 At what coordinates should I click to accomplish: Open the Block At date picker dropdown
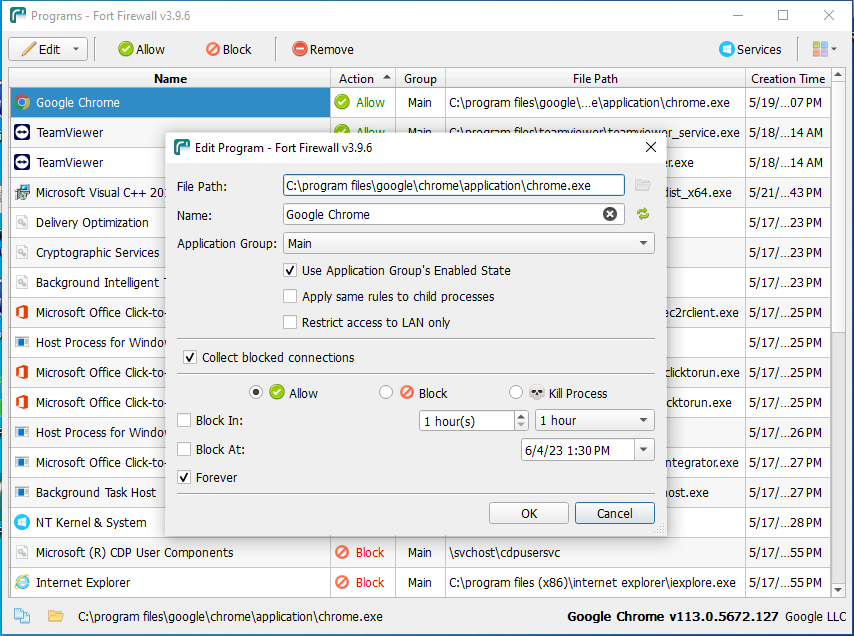pyautogui.click(x=643, y=450)
